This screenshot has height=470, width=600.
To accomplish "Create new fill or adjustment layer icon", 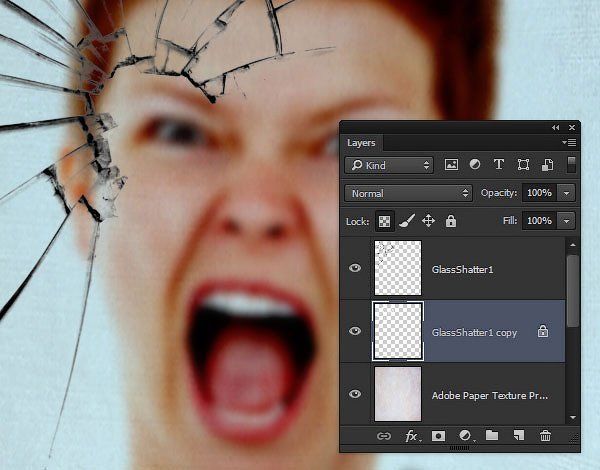I will point(466,436).
